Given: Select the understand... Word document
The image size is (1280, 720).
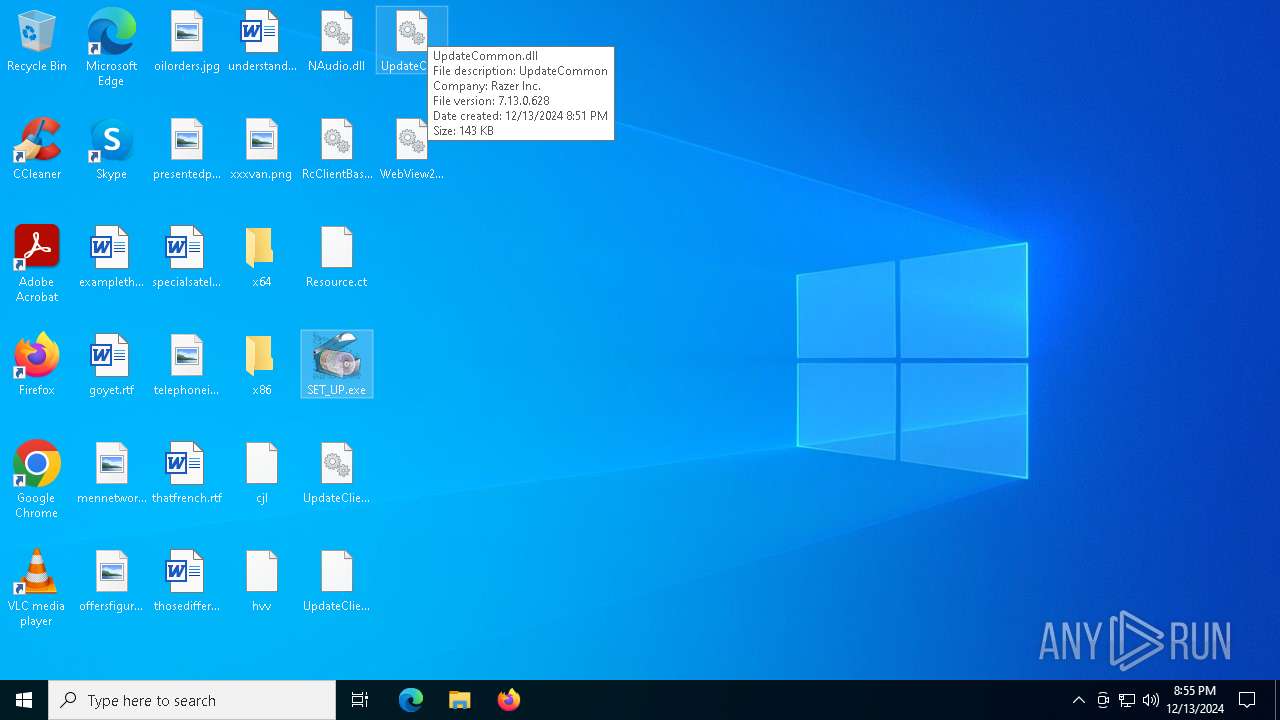Looking at the screenshot, I should point(262,41).
